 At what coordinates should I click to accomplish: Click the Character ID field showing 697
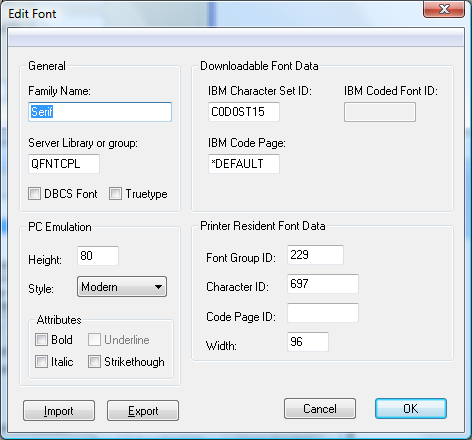(323, 284)
